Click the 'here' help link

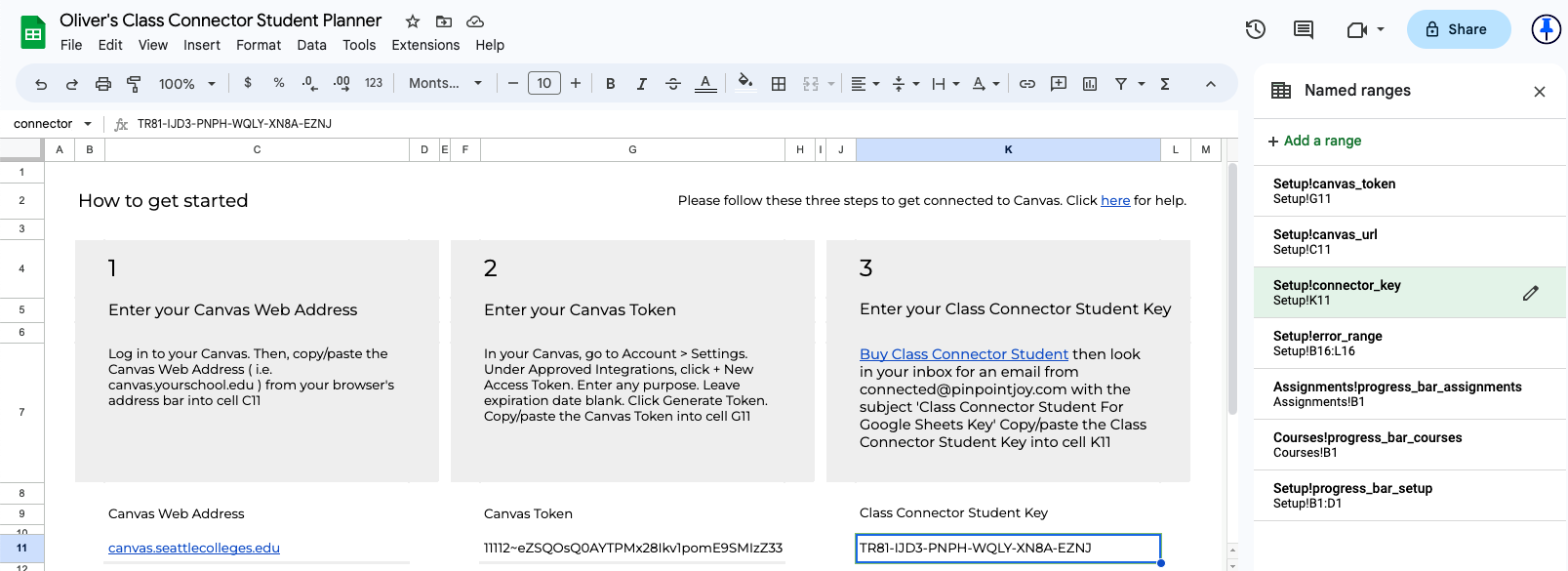pos(1115,201)
